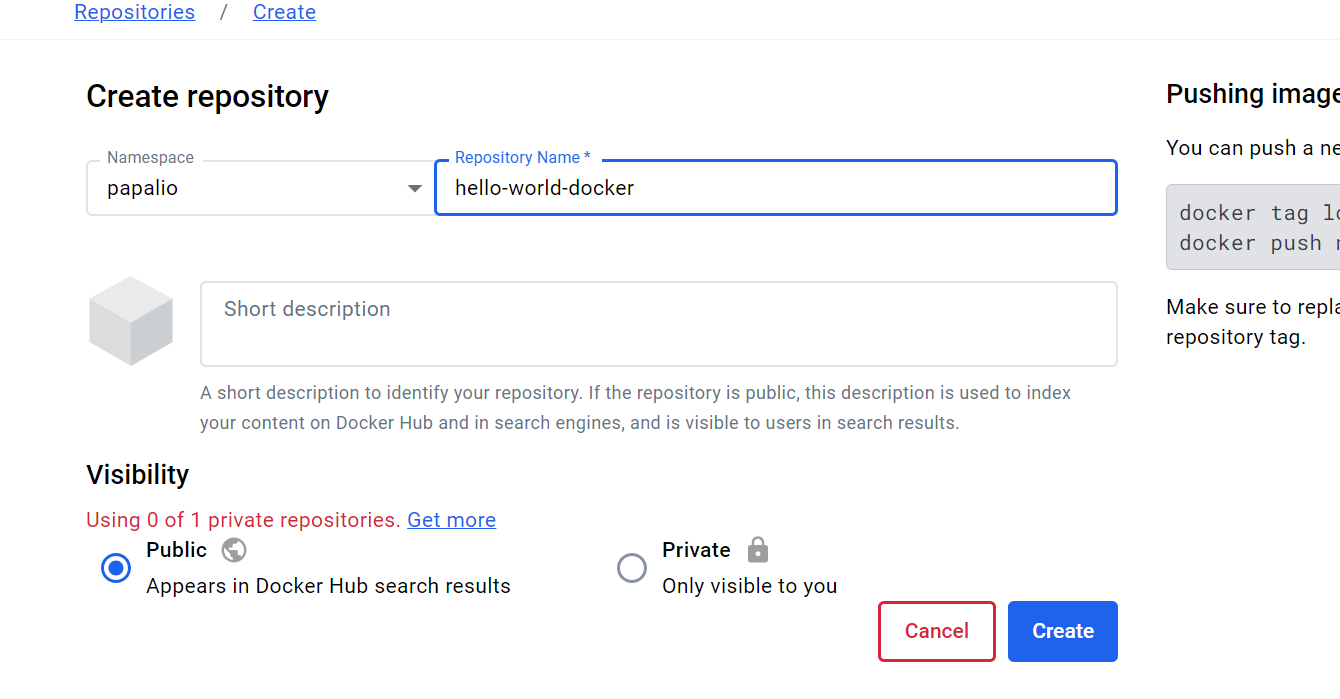Focus the Repository Name input field

pyautogui.click(x=775, y=188)
